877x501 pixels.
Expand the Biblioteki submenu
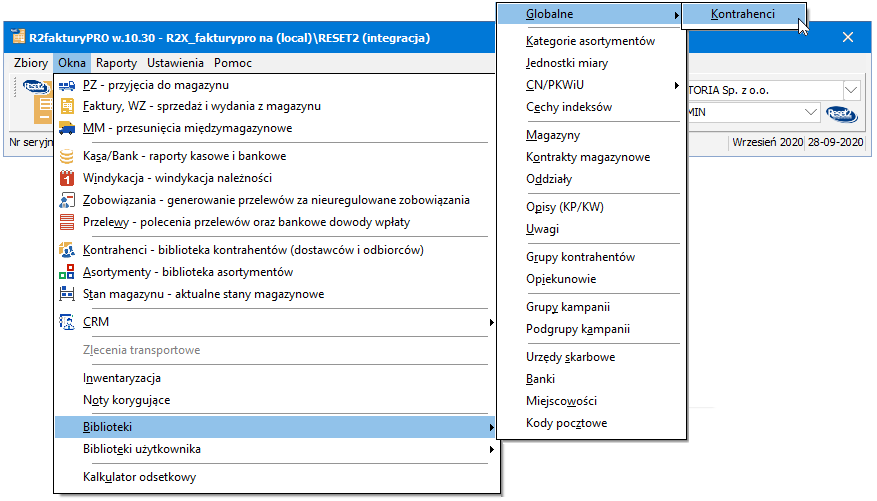275,427
